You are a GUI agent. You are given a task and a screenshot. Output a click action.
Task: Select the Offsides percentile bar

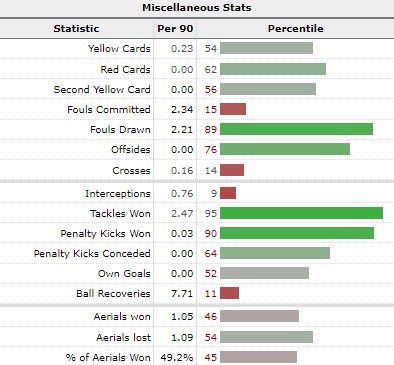point(285,149)
